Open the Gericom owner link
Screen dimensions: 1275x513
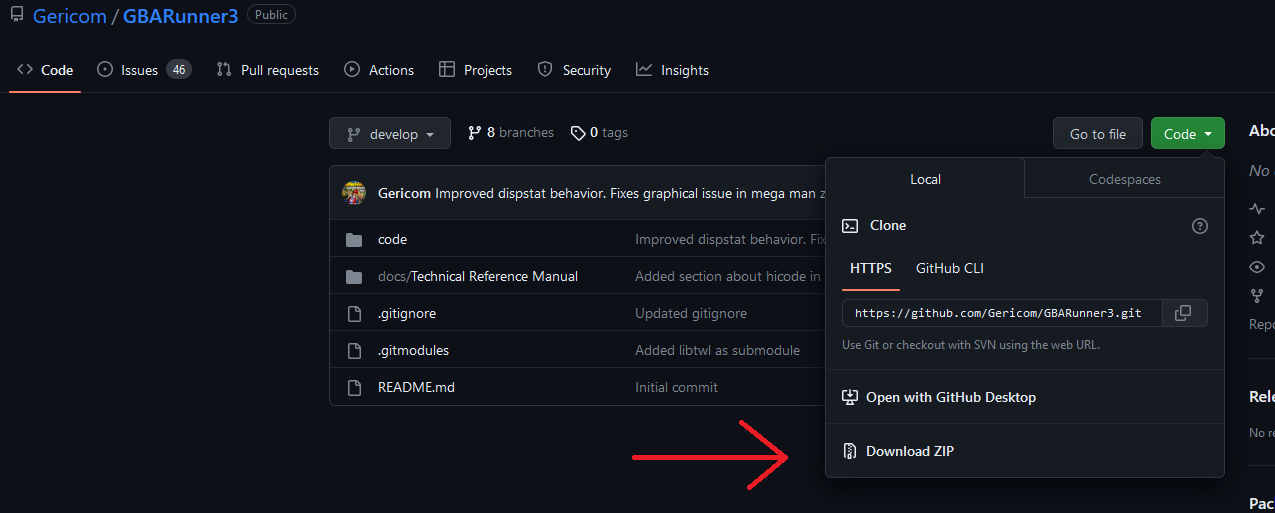click(x=68, y=16)
